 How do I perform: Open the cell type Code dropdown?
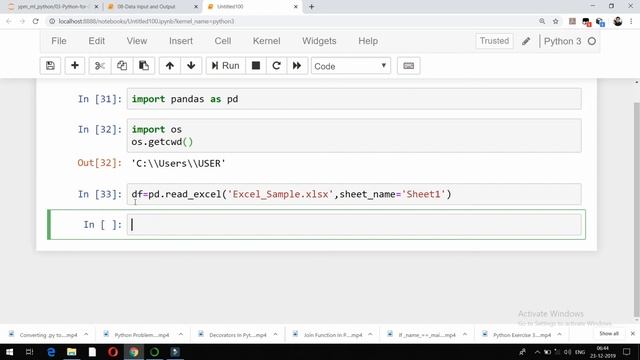(350, 66)
